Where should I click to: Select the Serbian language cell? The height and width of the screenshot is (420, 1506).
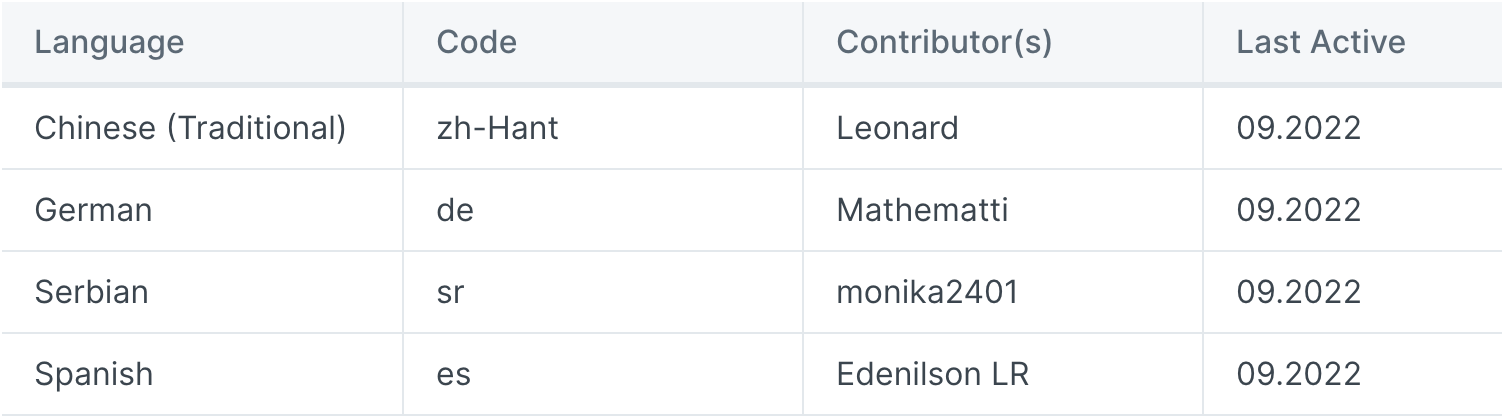pos(91,292)
